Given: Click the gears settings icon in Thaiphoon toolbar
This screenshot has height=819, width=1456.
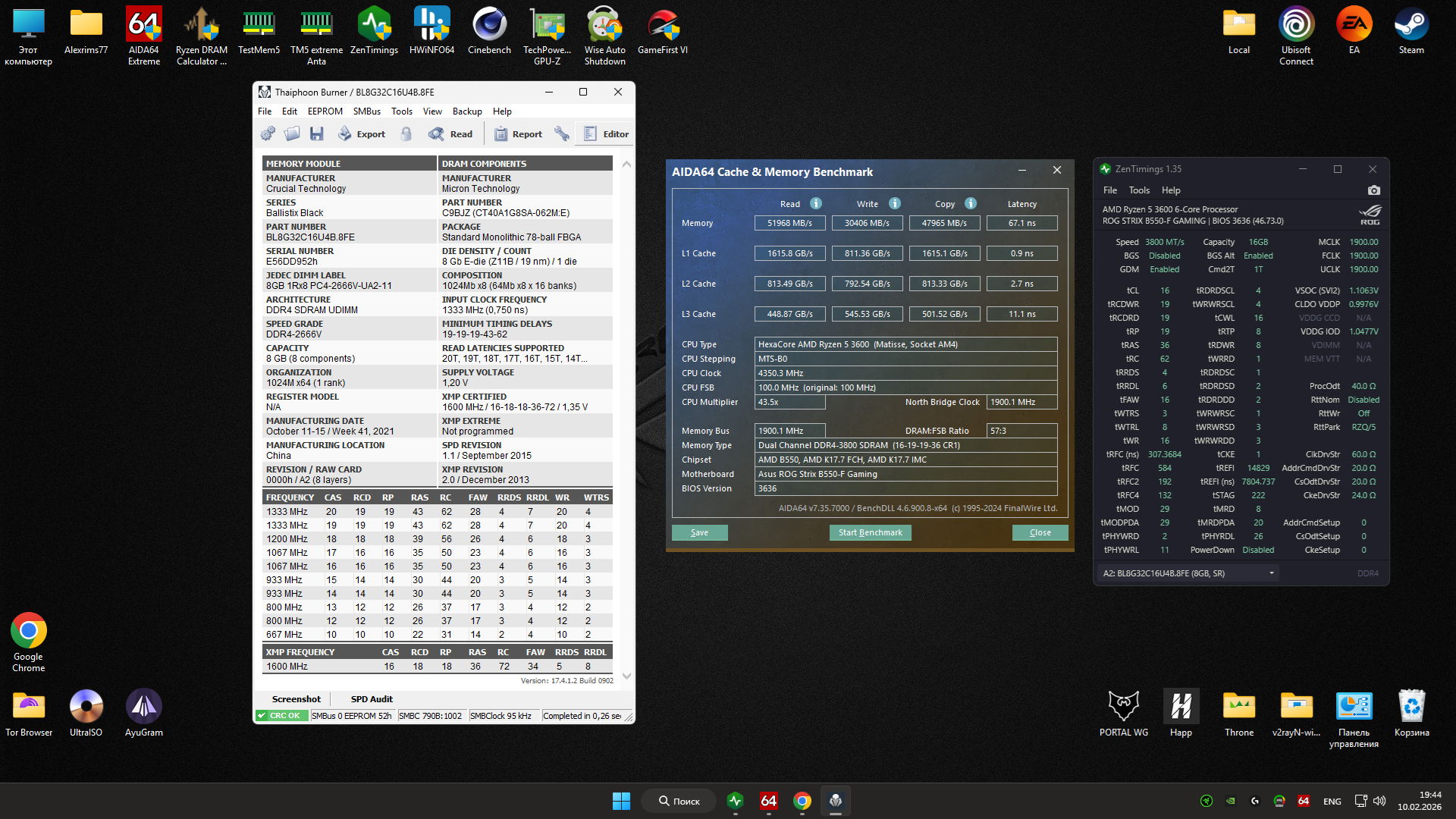Looking at the screenshot, I should [x=268, y=134].
